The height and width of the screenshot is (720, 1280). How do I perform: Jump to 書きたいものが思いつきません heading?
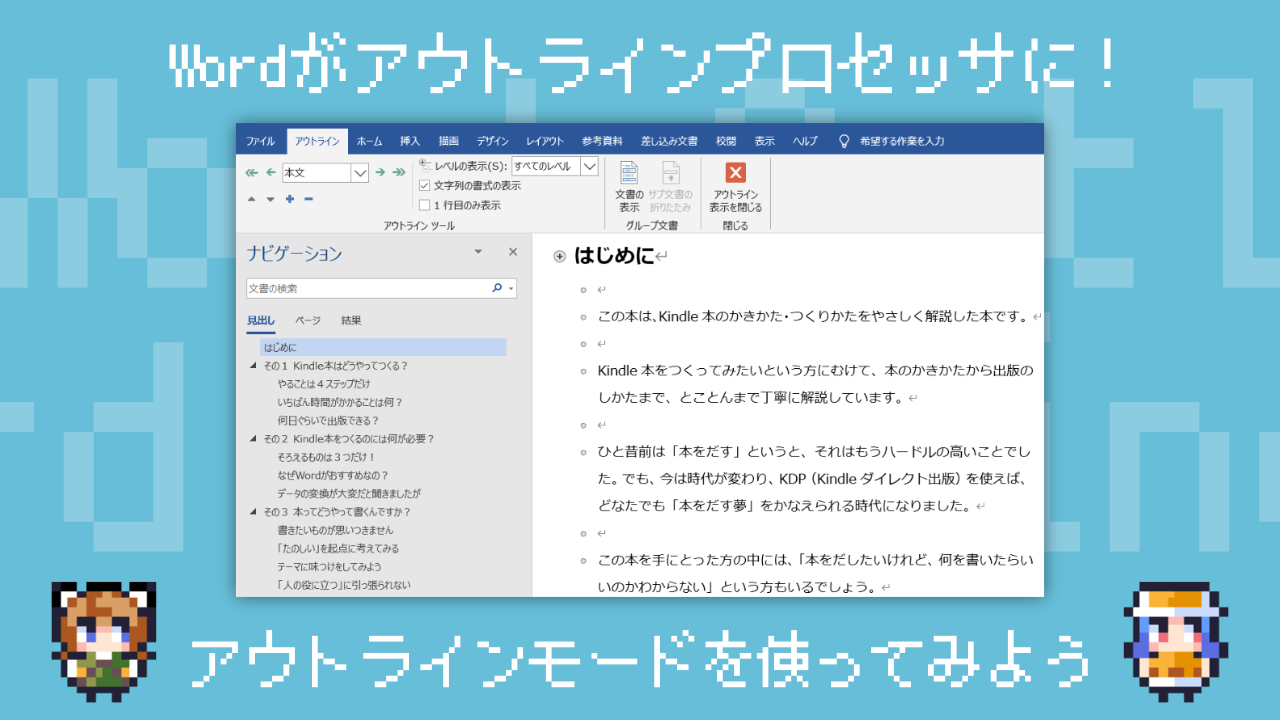[x=335, y=530]
